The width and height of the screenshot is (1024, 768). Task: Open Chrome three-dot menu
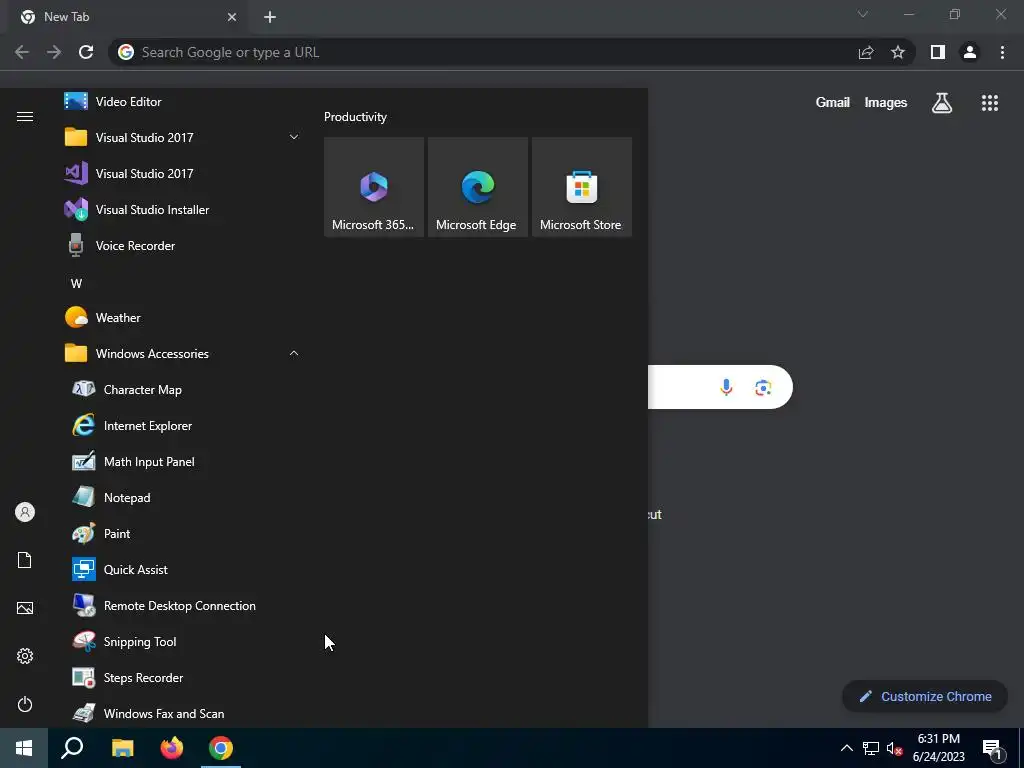coord(1002,52)
